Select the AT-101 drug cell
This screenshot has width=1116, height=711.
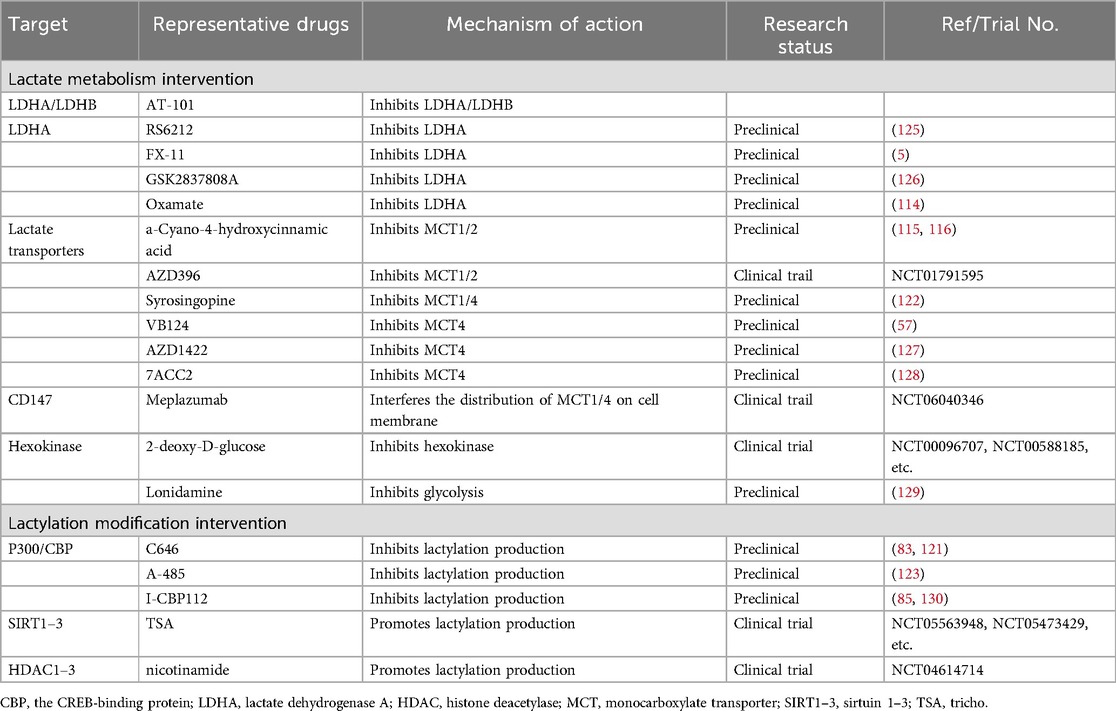pyautogui.click(x=251, y=105)
